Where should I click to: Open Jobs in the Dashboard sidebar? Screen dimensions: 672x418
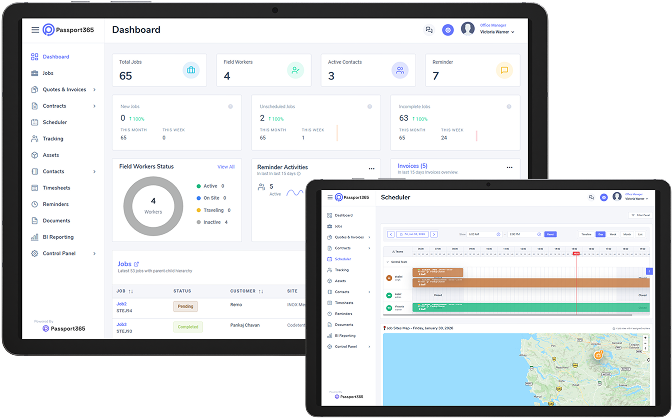[x=48, y=73]
